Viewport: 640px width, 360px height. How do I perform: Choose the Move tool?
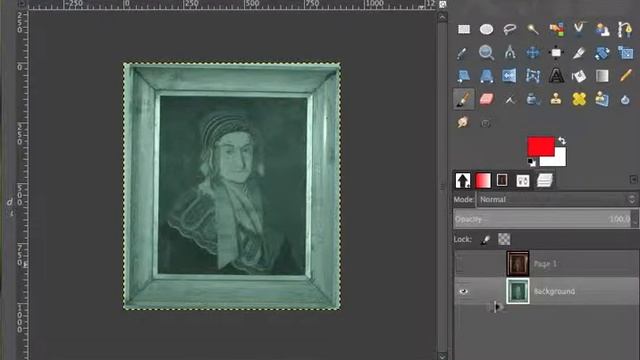(533, 52)
